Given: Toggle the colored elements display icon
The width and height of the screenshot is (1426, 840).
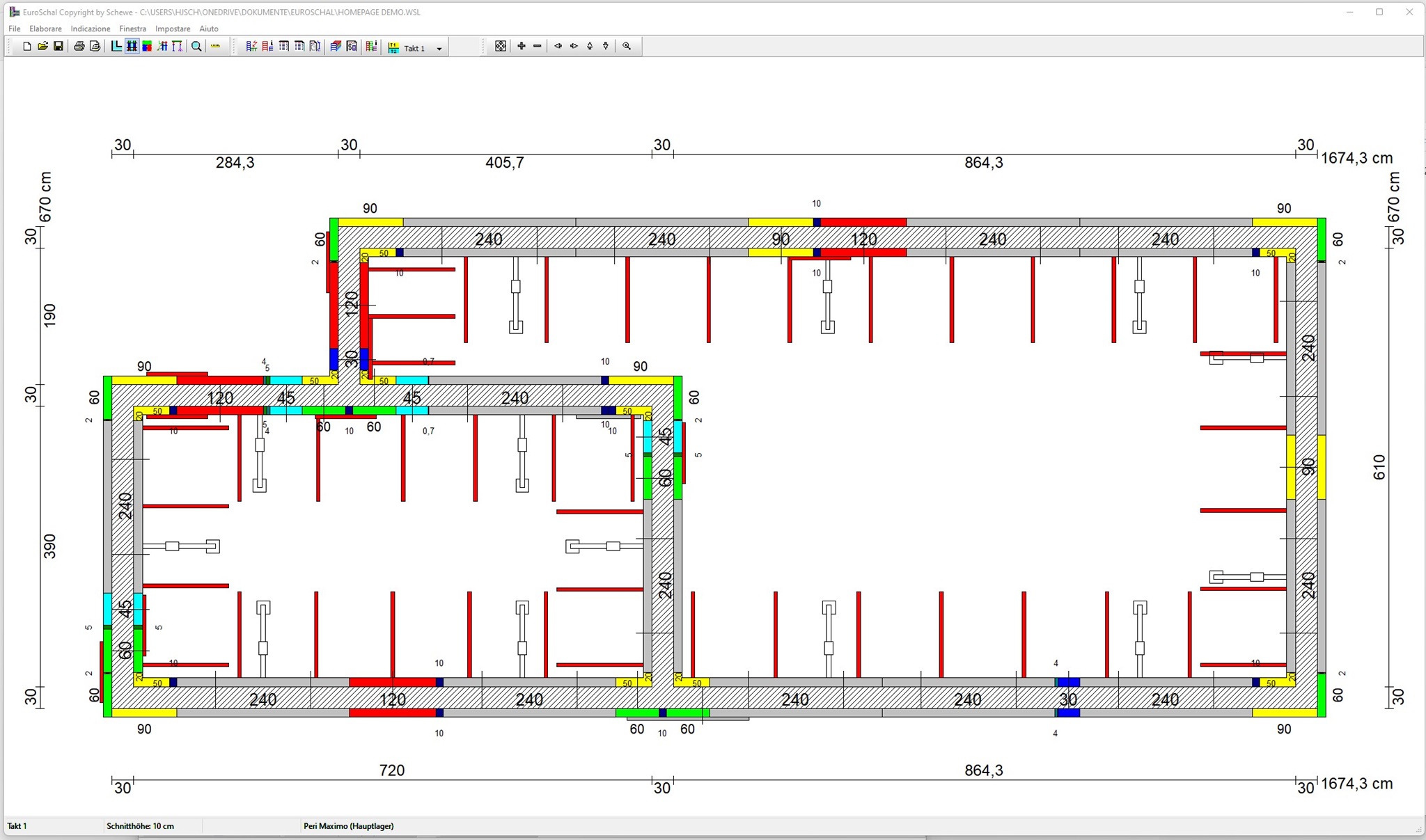Looking at the screenshot, I should click(x=147, y=47).
